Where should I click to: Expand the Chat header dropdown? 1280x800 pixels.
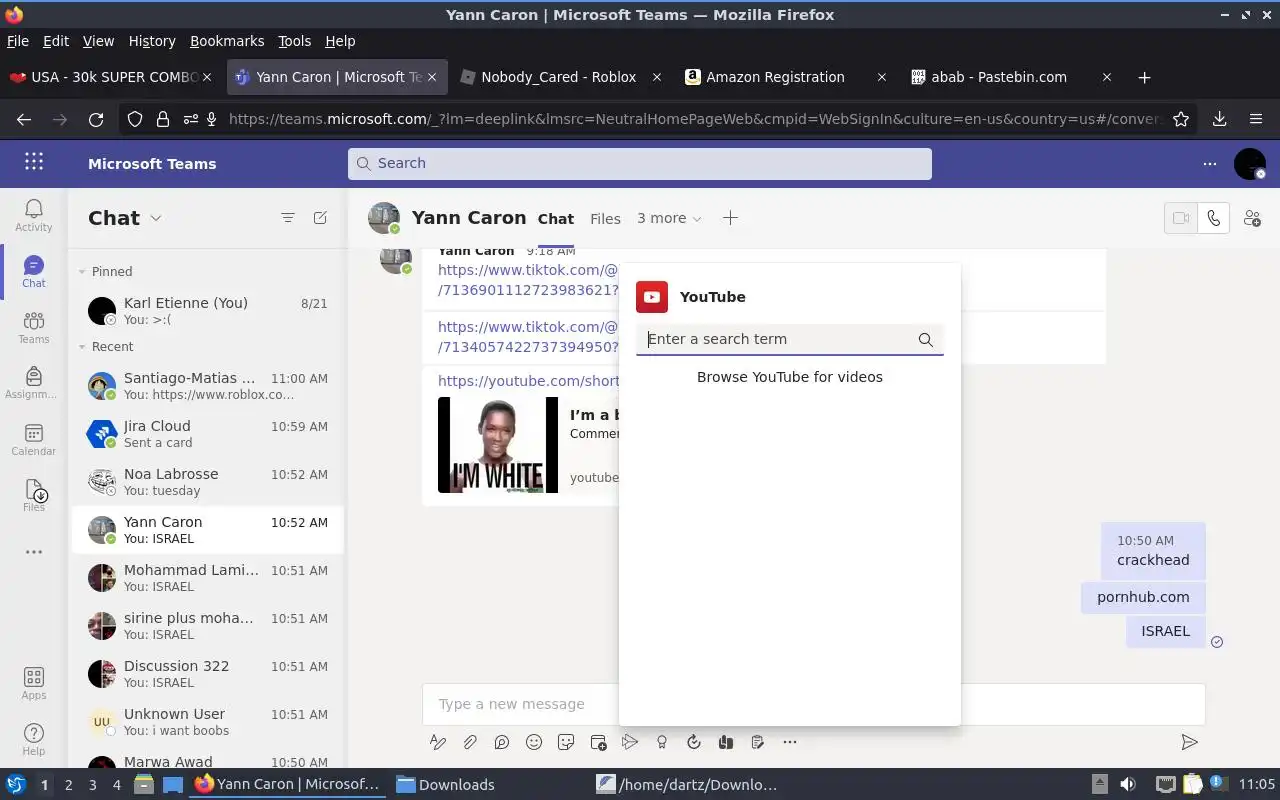tap(155, 218)
